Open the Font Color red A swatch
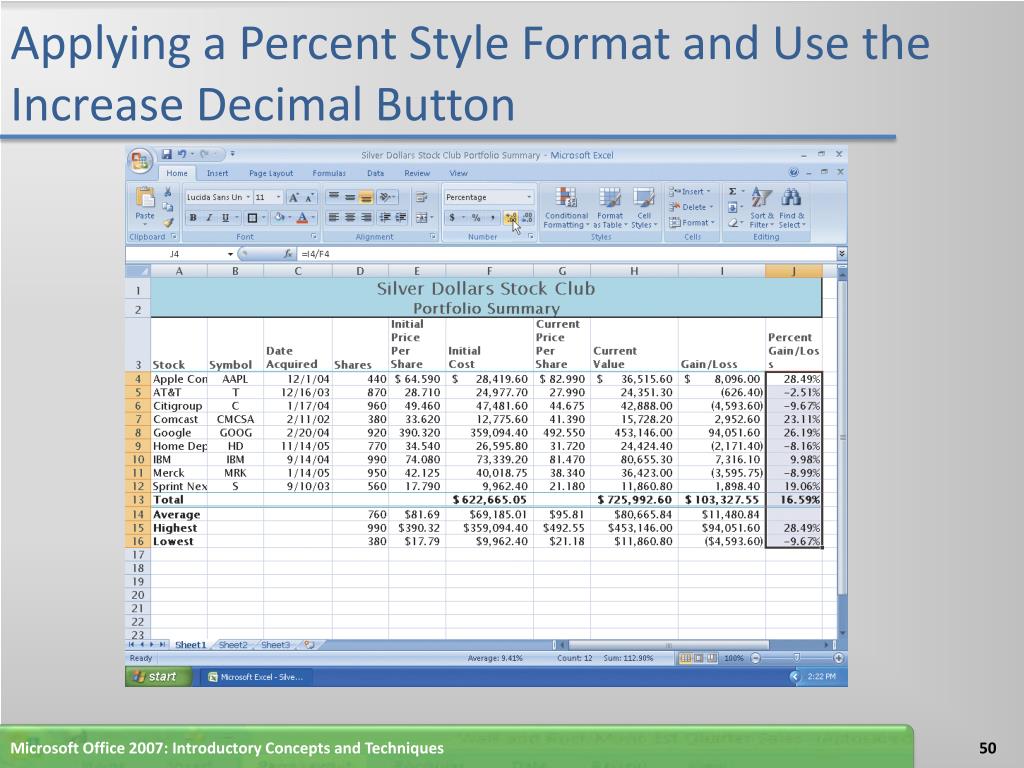This screenshot has width=1024, height=768. pyautogui.click(x=302, y=217)
